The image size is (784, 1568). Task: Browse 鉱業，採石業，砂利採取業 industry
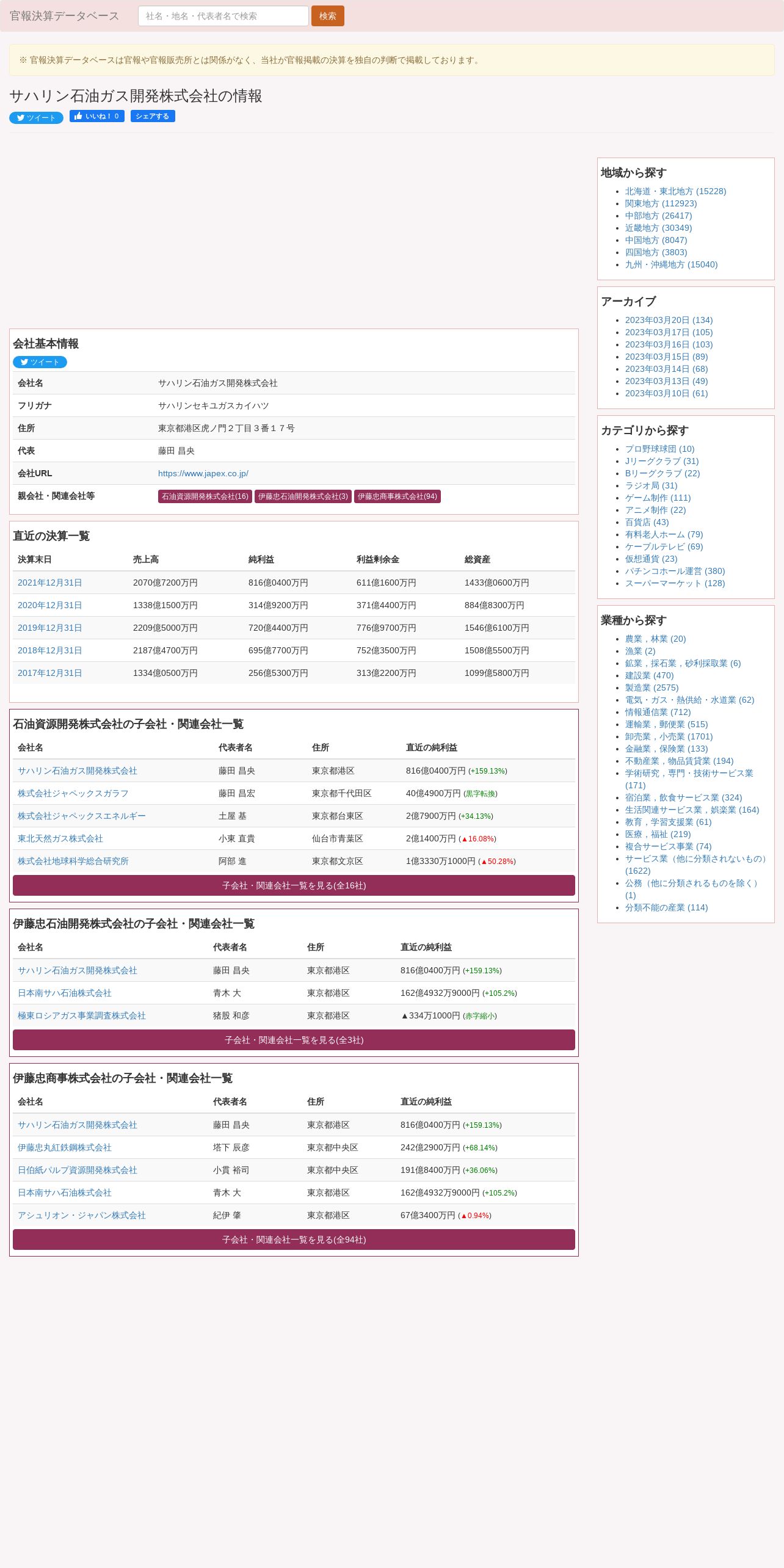click(683, 663)
